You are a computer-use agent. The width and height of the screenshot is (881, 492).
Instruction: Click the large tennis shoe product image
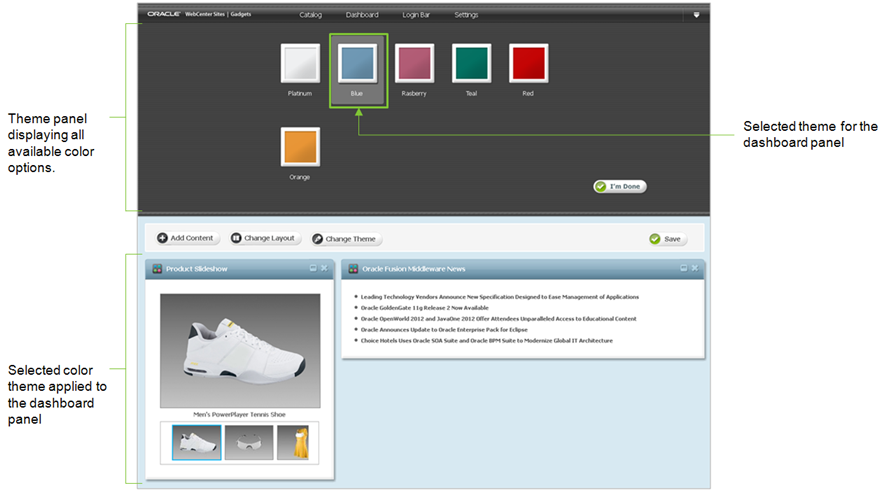click(240, 350)
